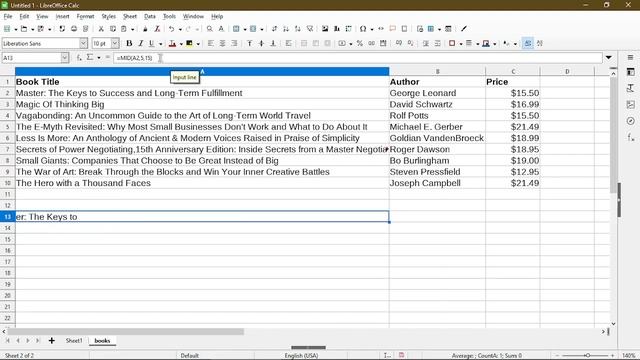
Task: Open the sidebar Navigator compass icon
Action: pos(631,121)
